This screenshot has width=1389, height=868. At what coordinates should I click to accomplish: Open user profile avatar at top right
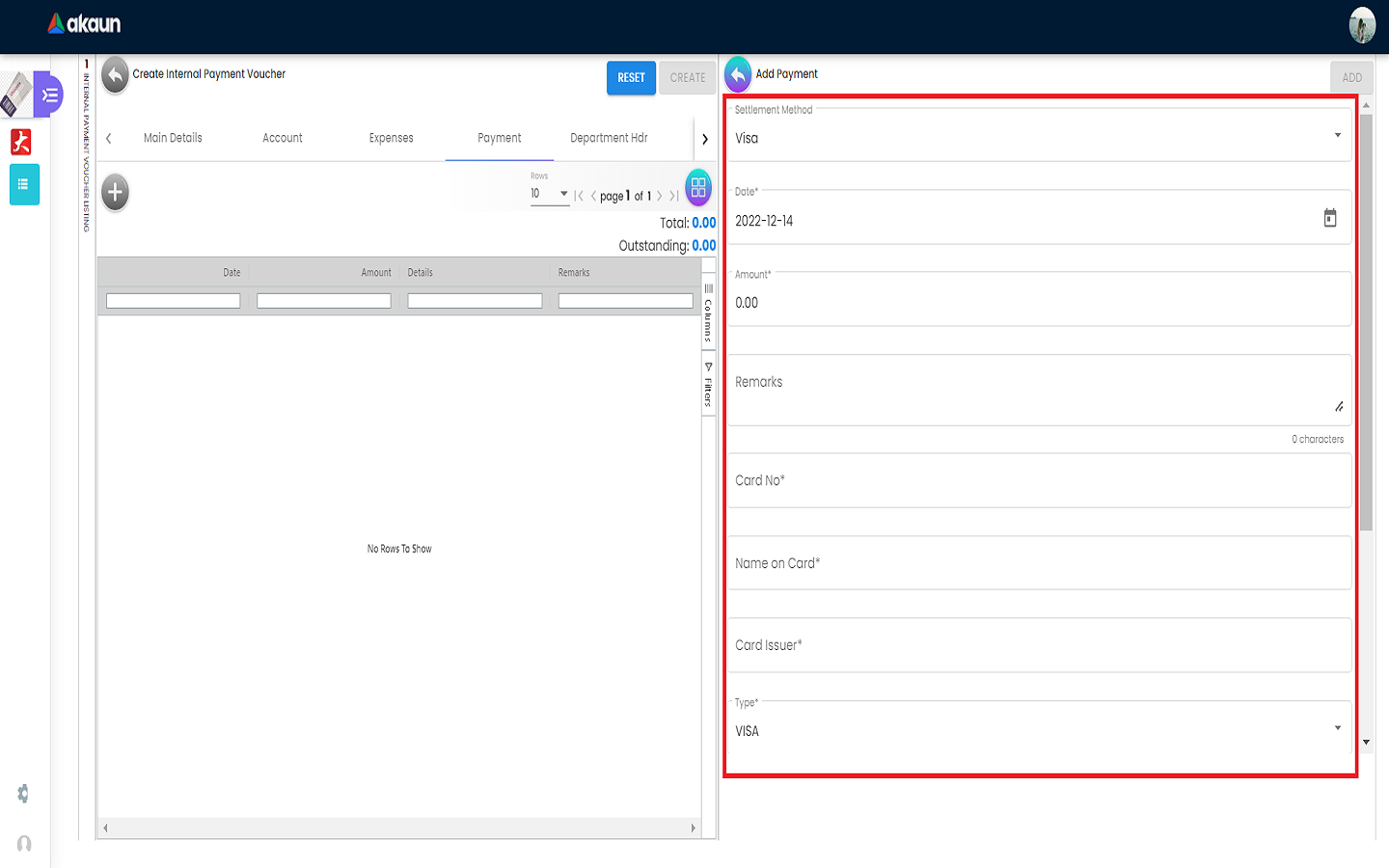click(1361, 26)
